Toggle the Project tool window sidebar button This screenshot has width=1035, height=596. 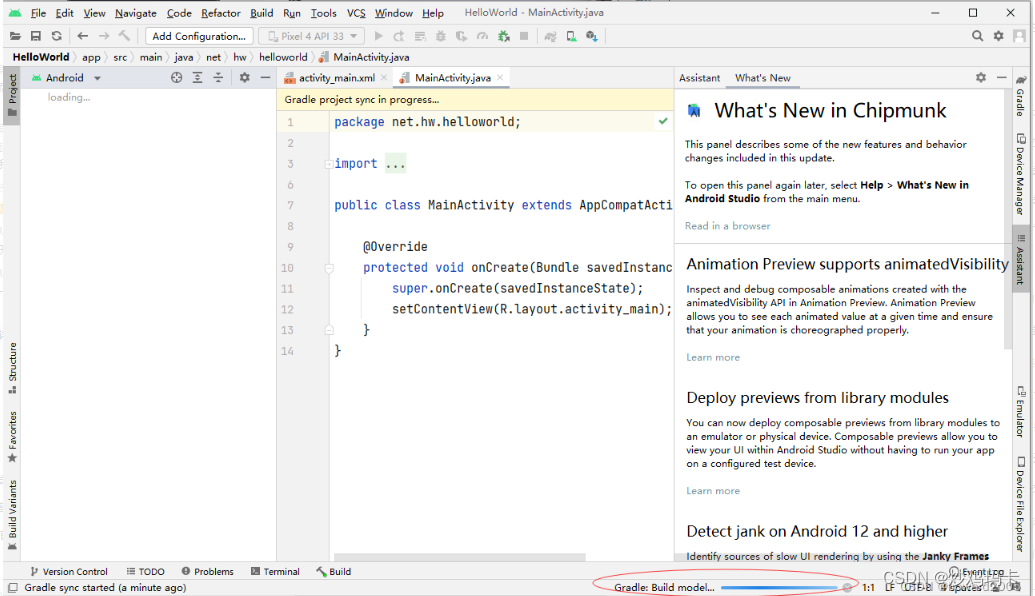pos(12,96)
